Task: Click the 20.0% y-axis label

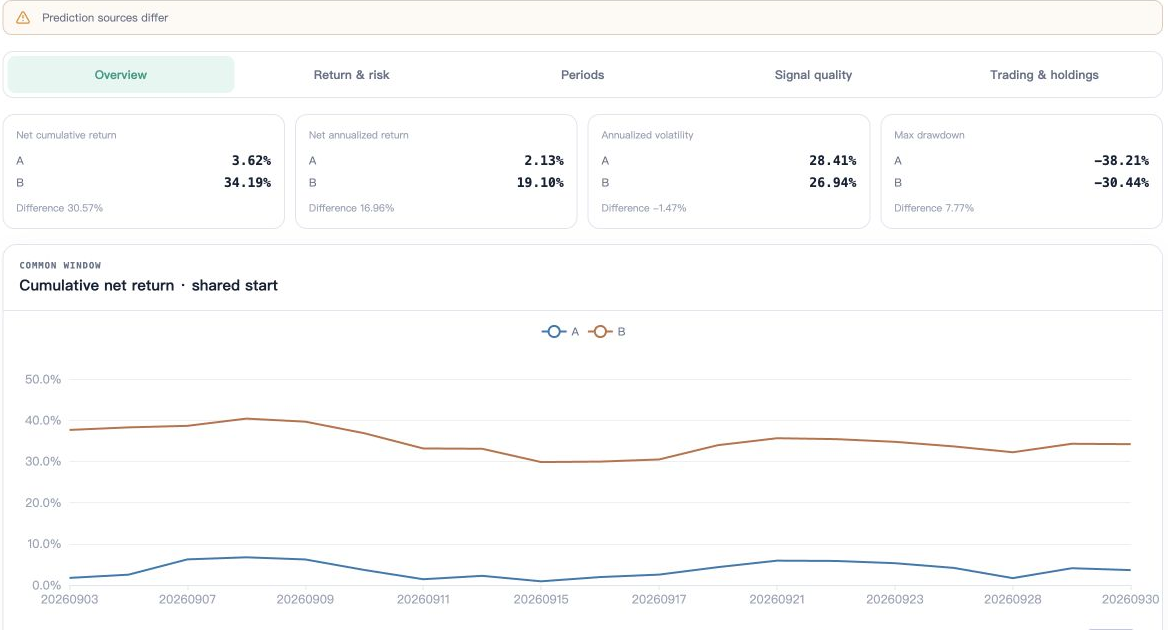Action: pyautogui.click(x=42, y=503)
